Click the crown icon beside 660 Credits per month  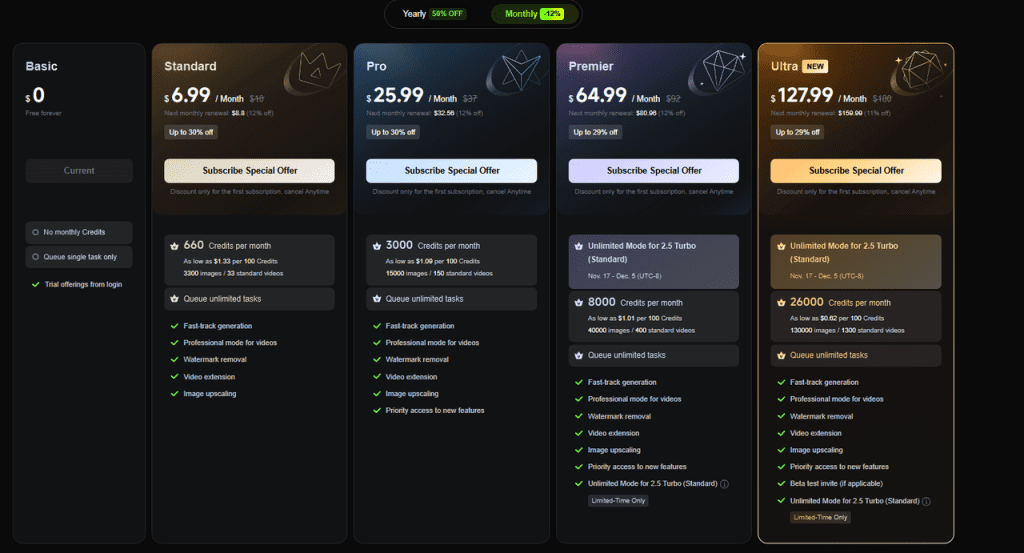click(175, 246)
